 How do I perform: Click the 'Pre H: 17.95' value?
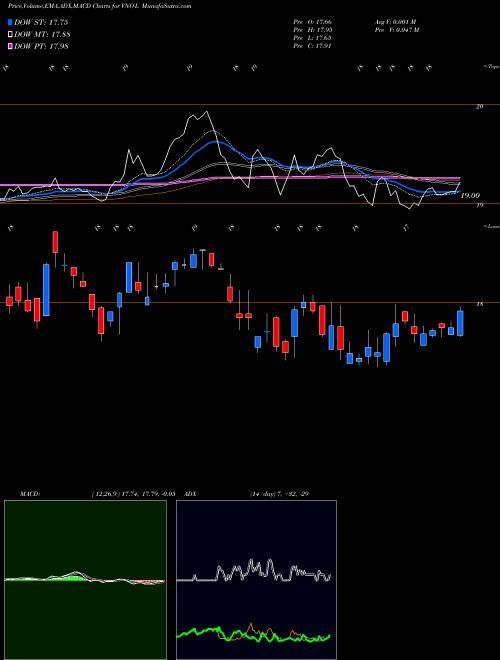tap(313, 30)
